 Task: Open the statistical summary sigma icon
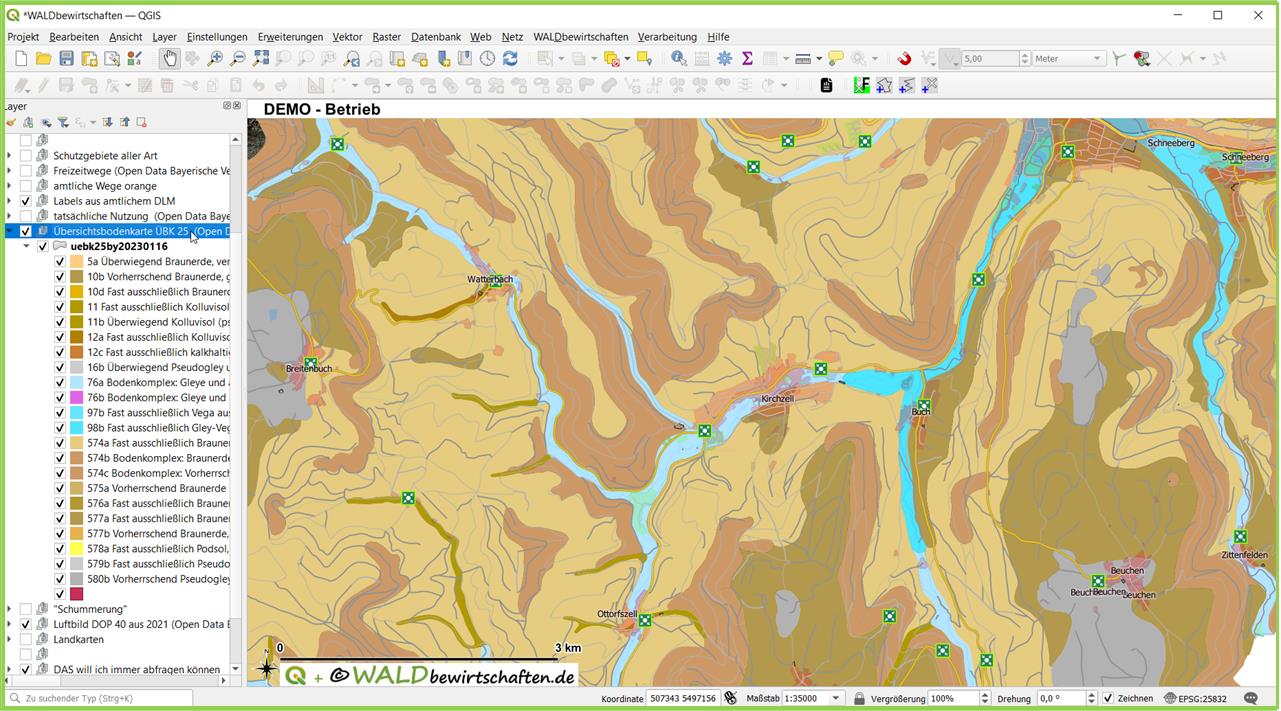[x=747, y=59]
